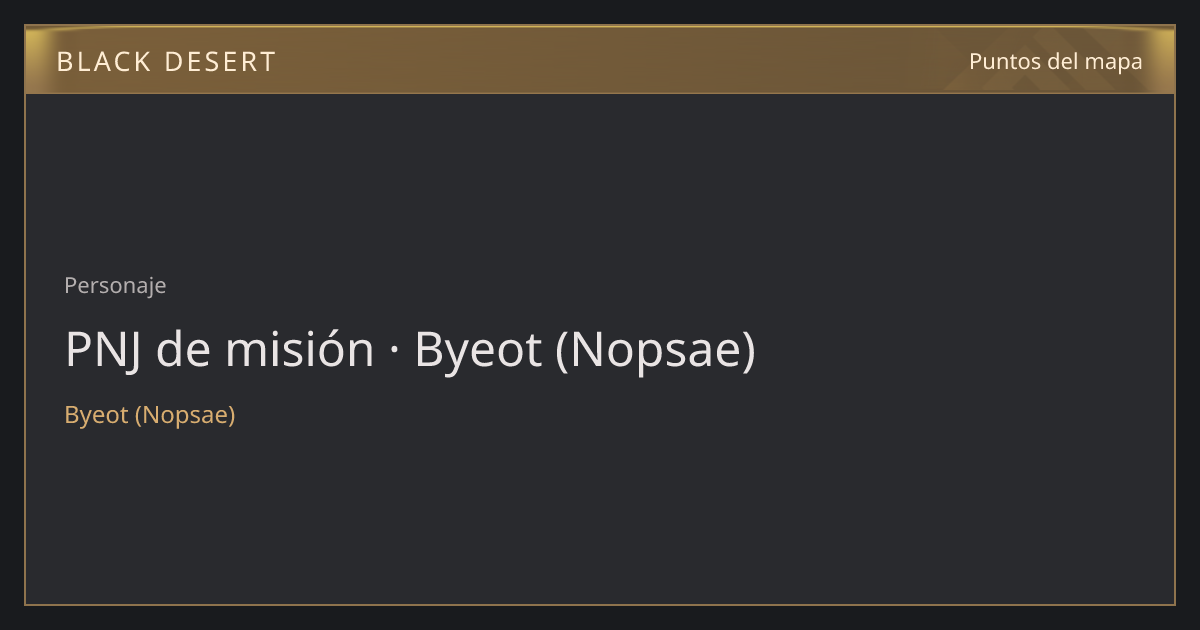Viewport: 1200px width, 630px height.
Task: Click the gold Byeot (Nopsae) subtitle
Action: tap(150, 415)
